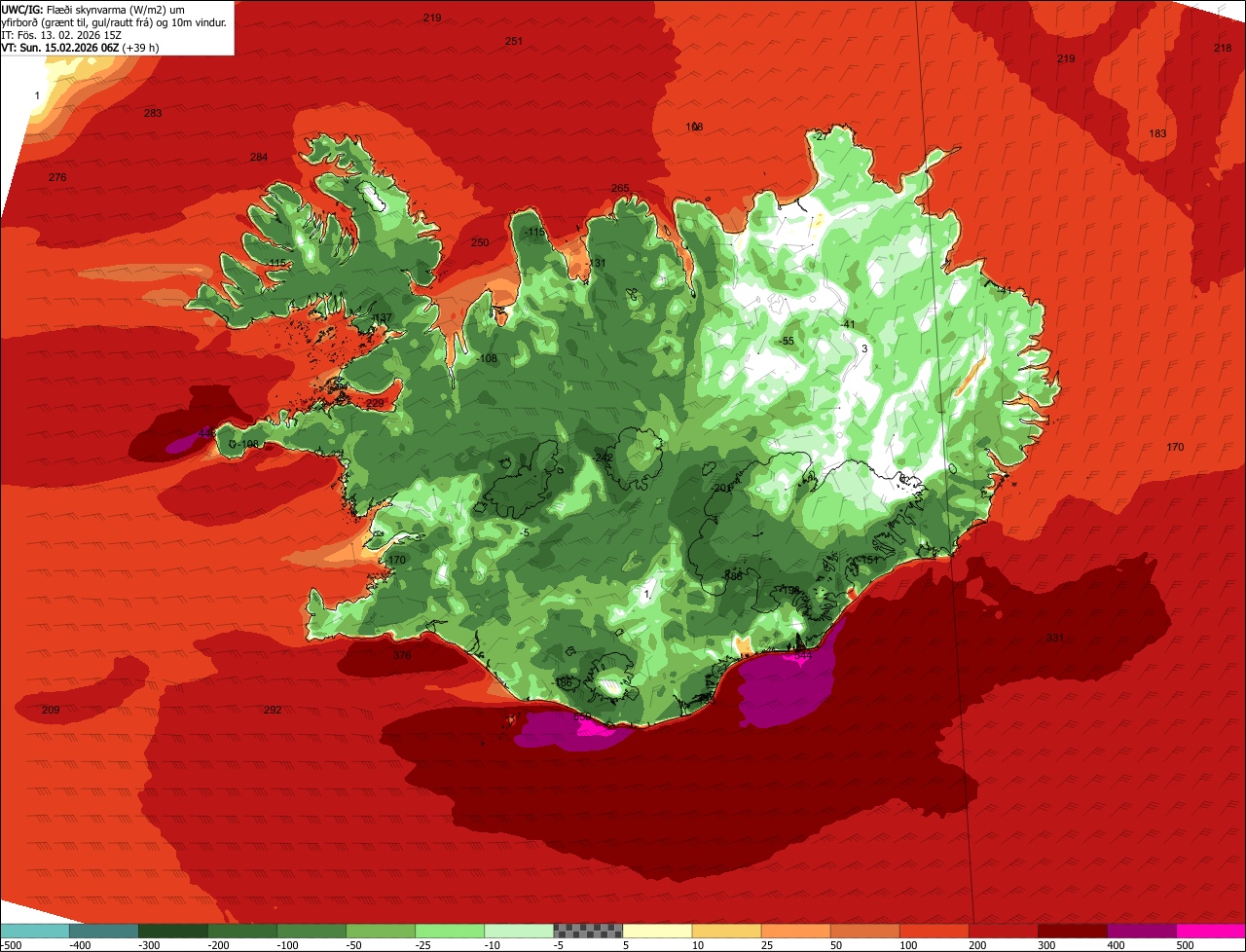Click the map value -5 in southwest Iceland
Image resolution: width=1246 pixels, height=952 pixels.
[x=524, y=532]
